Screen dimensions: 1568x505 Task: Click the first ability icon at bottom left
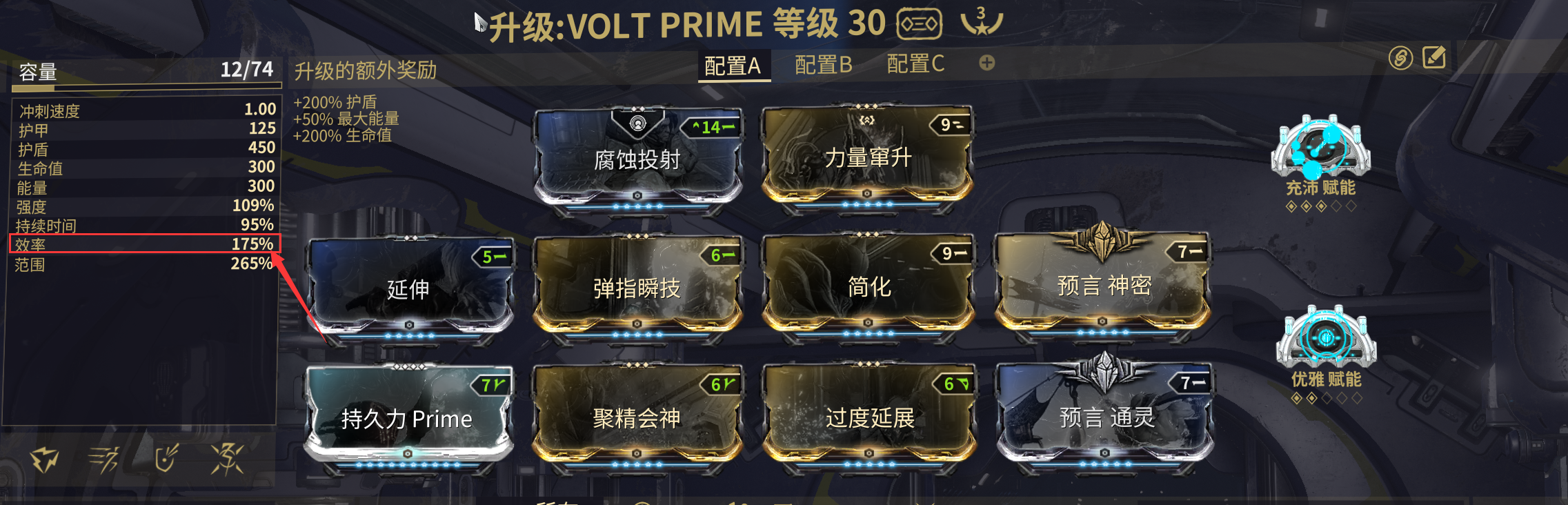click(x=44, y=459)
